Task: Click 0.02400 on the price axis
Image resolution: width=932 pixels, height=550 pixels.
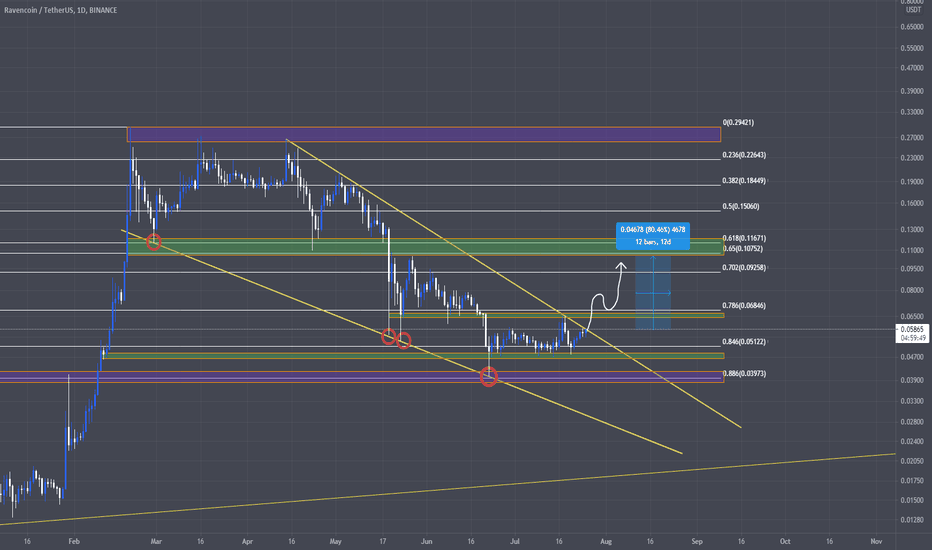Action: [912, 442]
